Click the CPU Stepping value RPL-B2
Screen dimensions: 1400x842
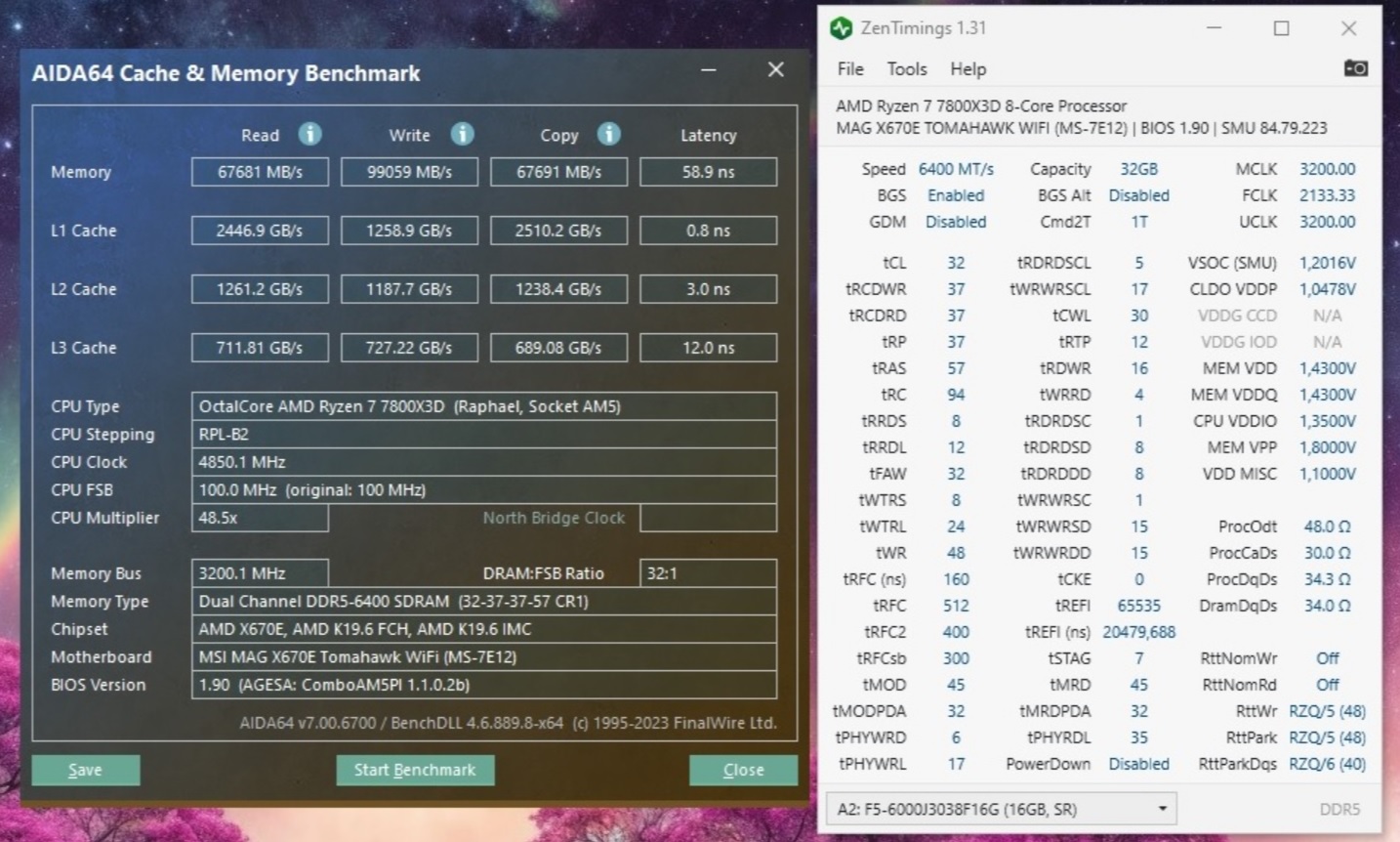point(484,434)
